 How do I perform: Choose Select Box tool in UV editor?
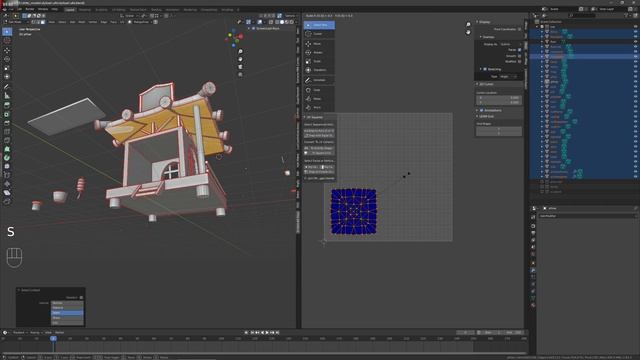(x=319, y=25)
